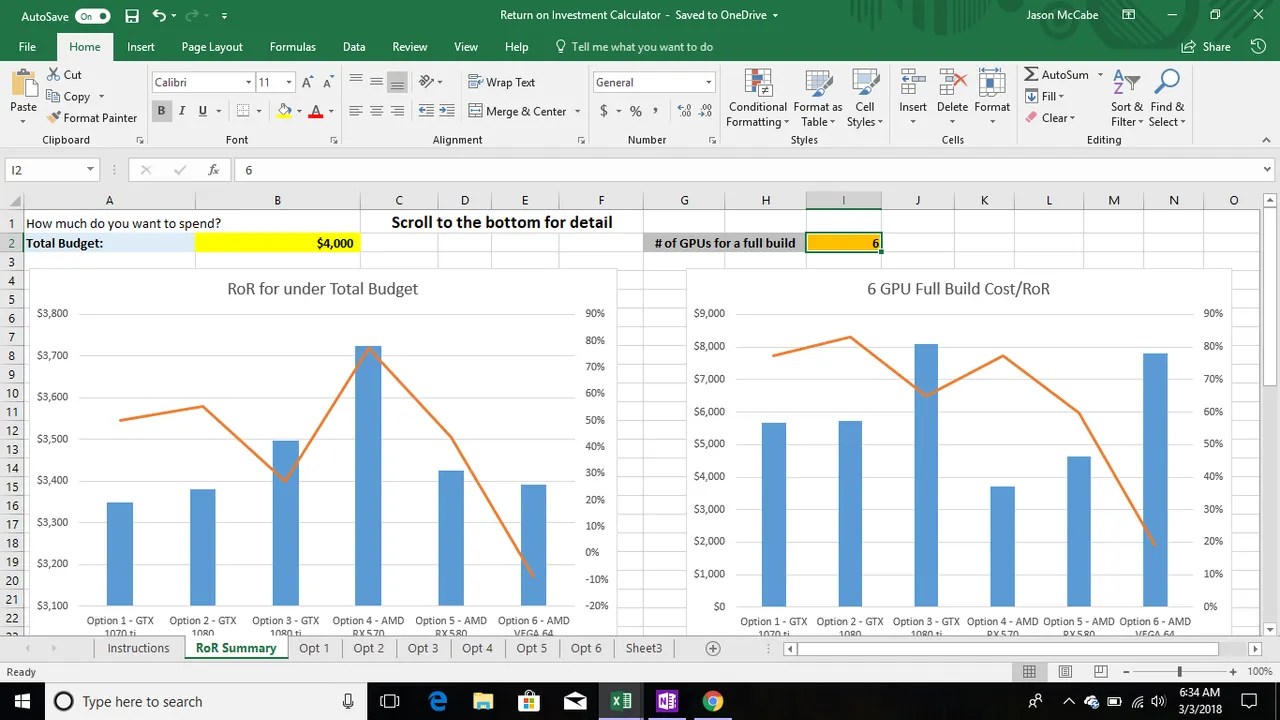Screen dimensions: 1280x720
Task: Apply Percent Style format
Action: tap(635, 111)
